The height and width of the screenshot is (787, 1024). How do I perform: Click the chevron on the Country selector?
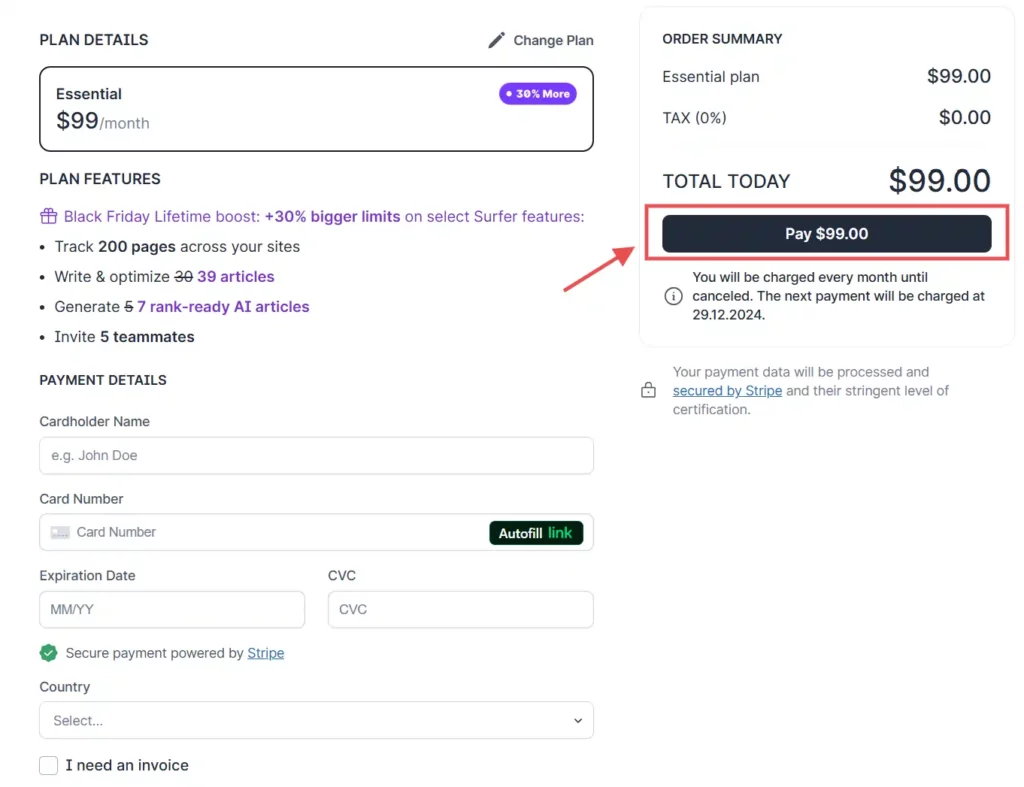click(x=578, y=720)
